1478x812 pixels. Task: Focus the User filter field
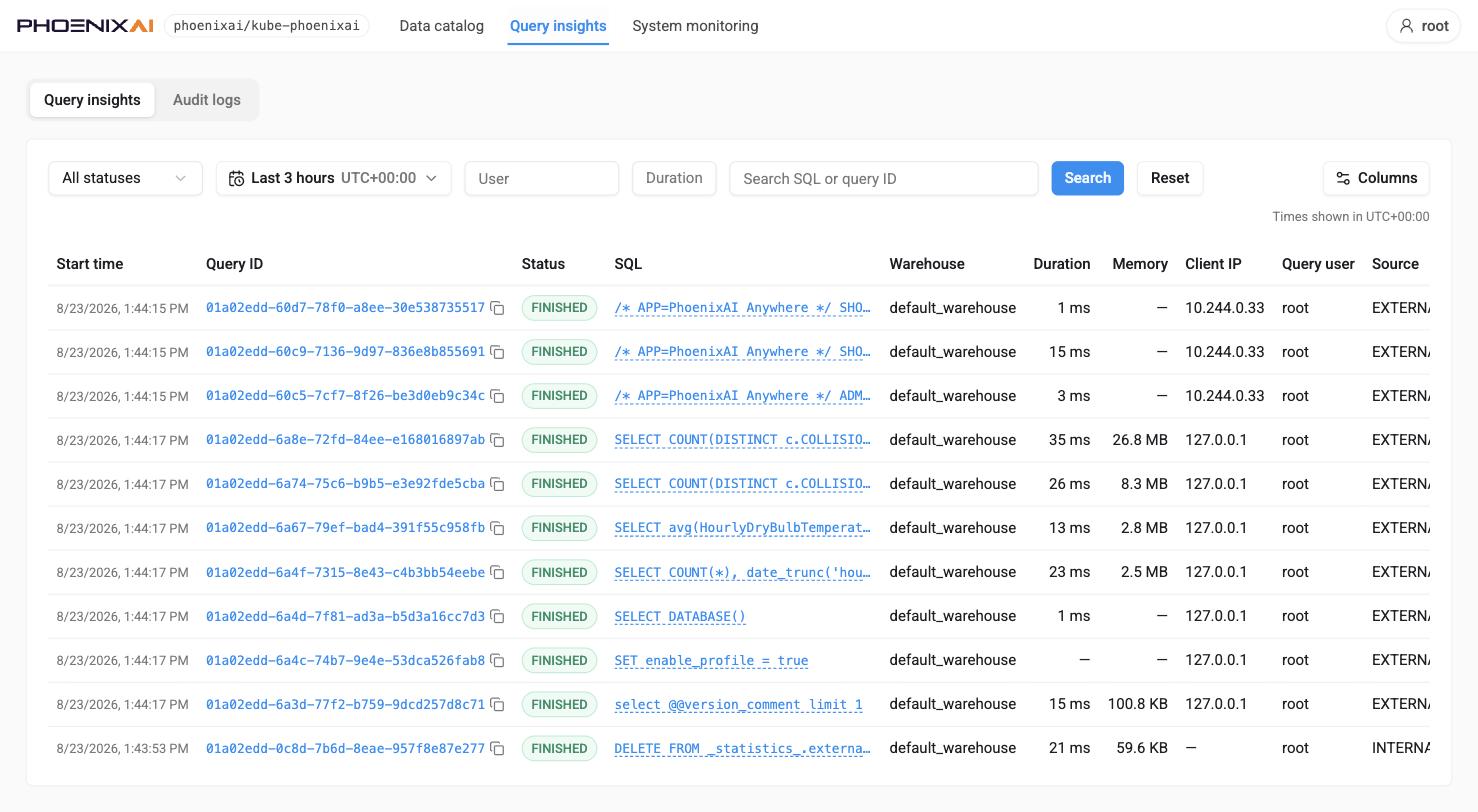pyautogui.click(x=541, y=178)
